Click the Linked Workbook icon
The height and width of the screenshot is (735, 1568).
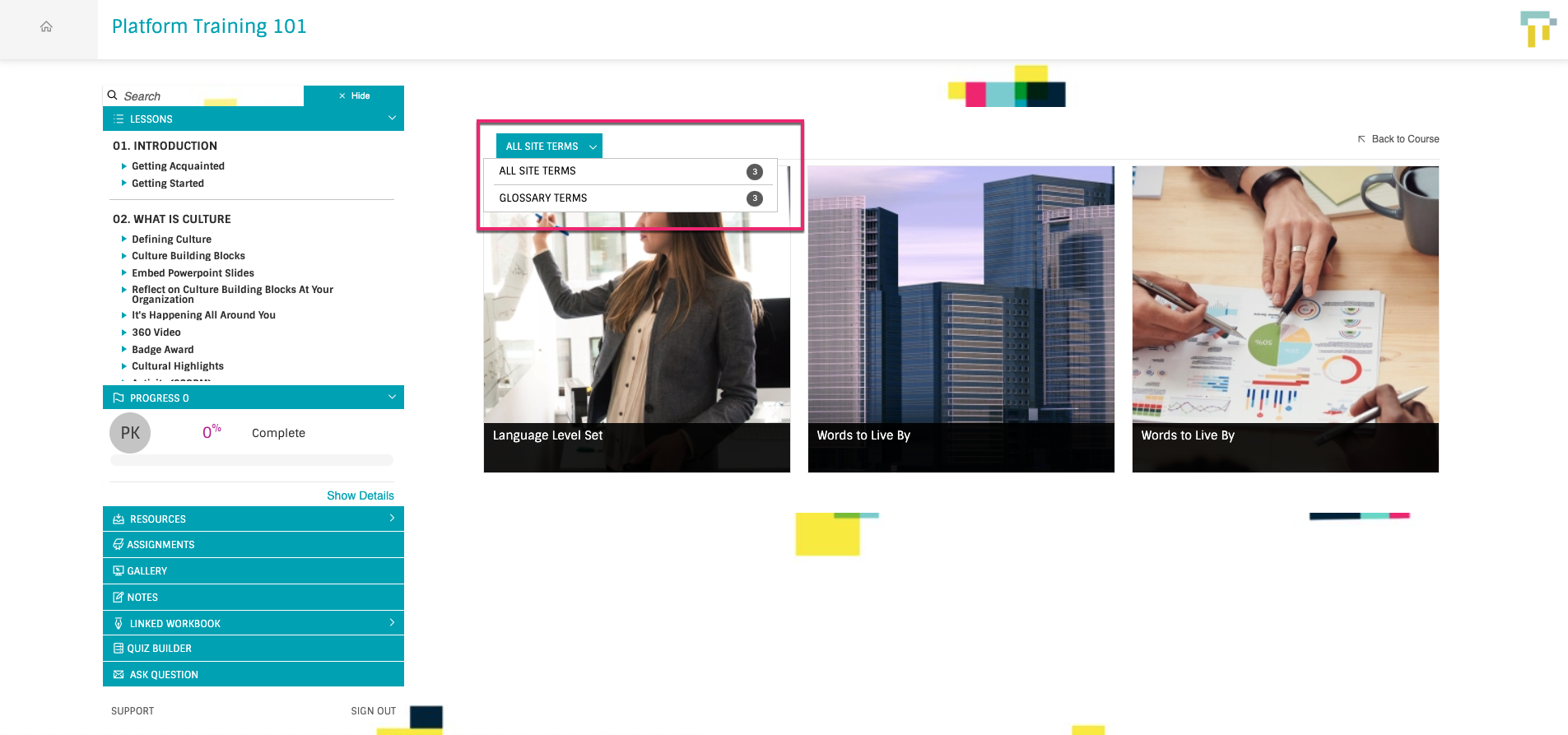coord(119,624)
